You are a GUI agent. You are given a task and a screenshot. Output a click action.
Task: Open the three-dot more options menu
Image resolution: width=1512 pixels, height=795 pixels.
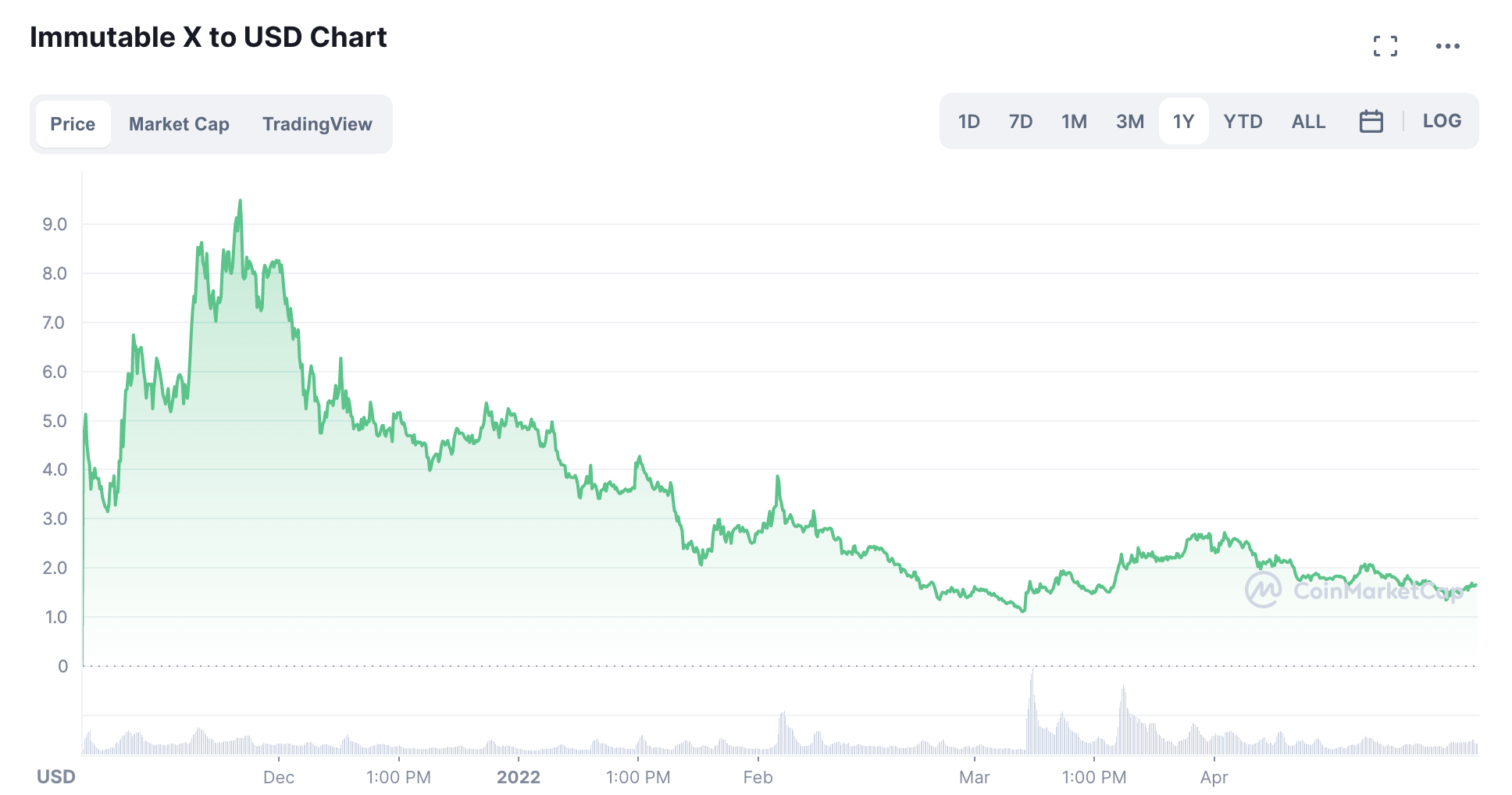tap(1447, 46)
